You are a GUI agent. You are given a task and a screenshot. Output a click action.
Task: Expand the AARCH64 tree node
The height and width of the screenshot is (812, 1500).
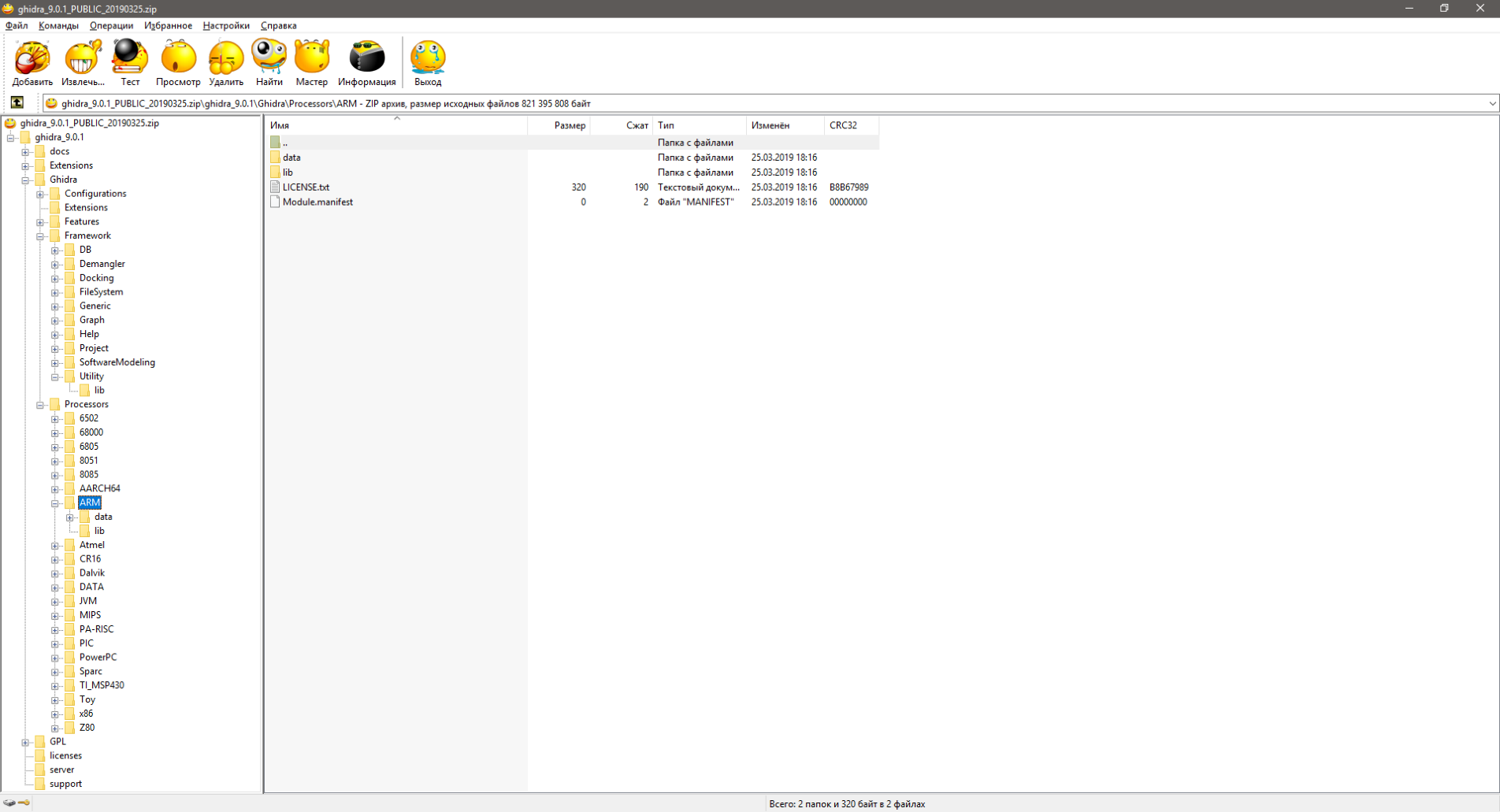point(55,489)
